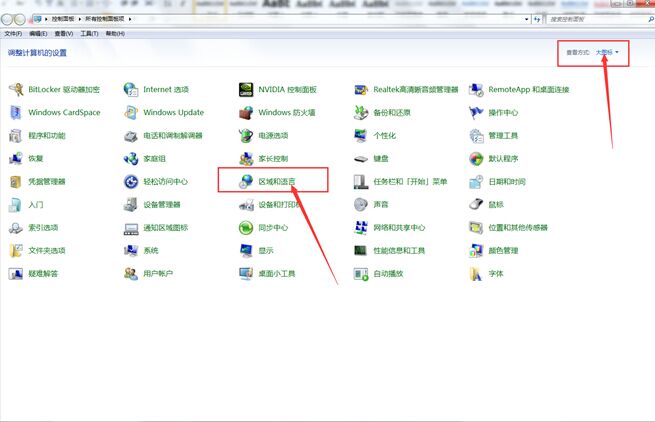The image size is (655, 422).
Task: Open the NVIDIA 控制面板 icon
Action: tap(246, 89)
